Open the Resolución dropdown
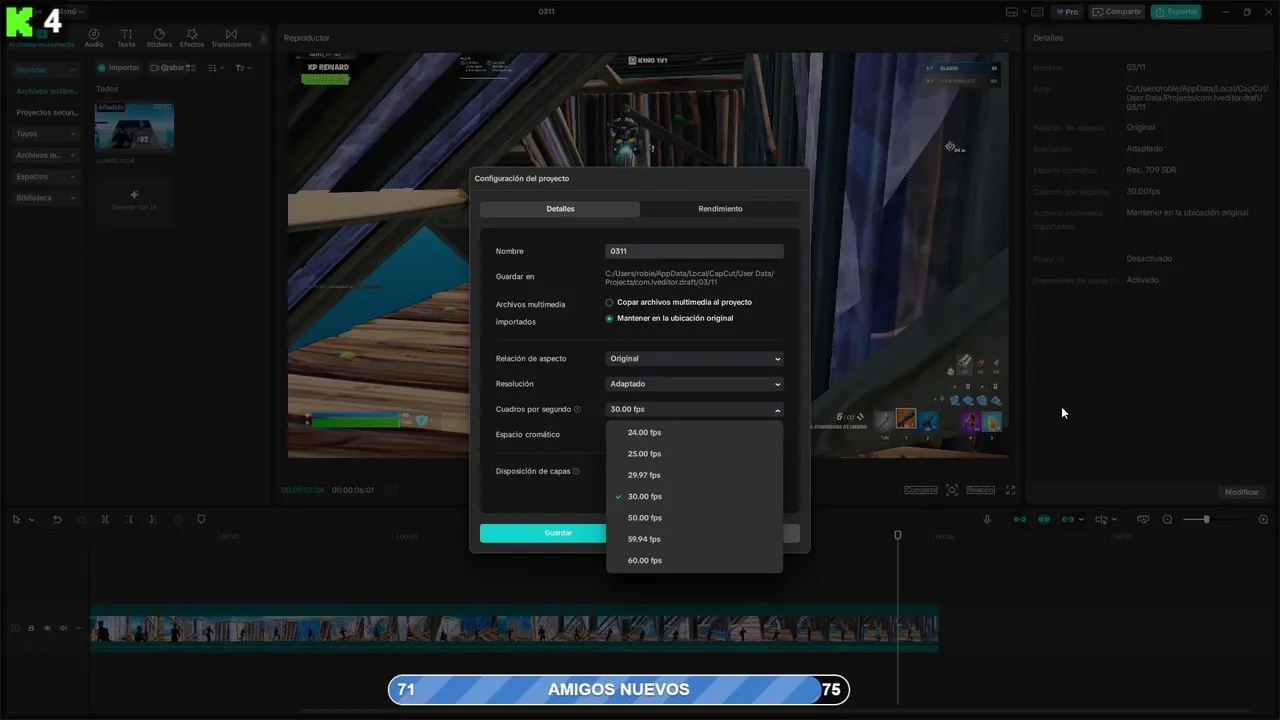Image resolution: width=1280 pixels, height=720 pixels. click(x=694, y=384)
